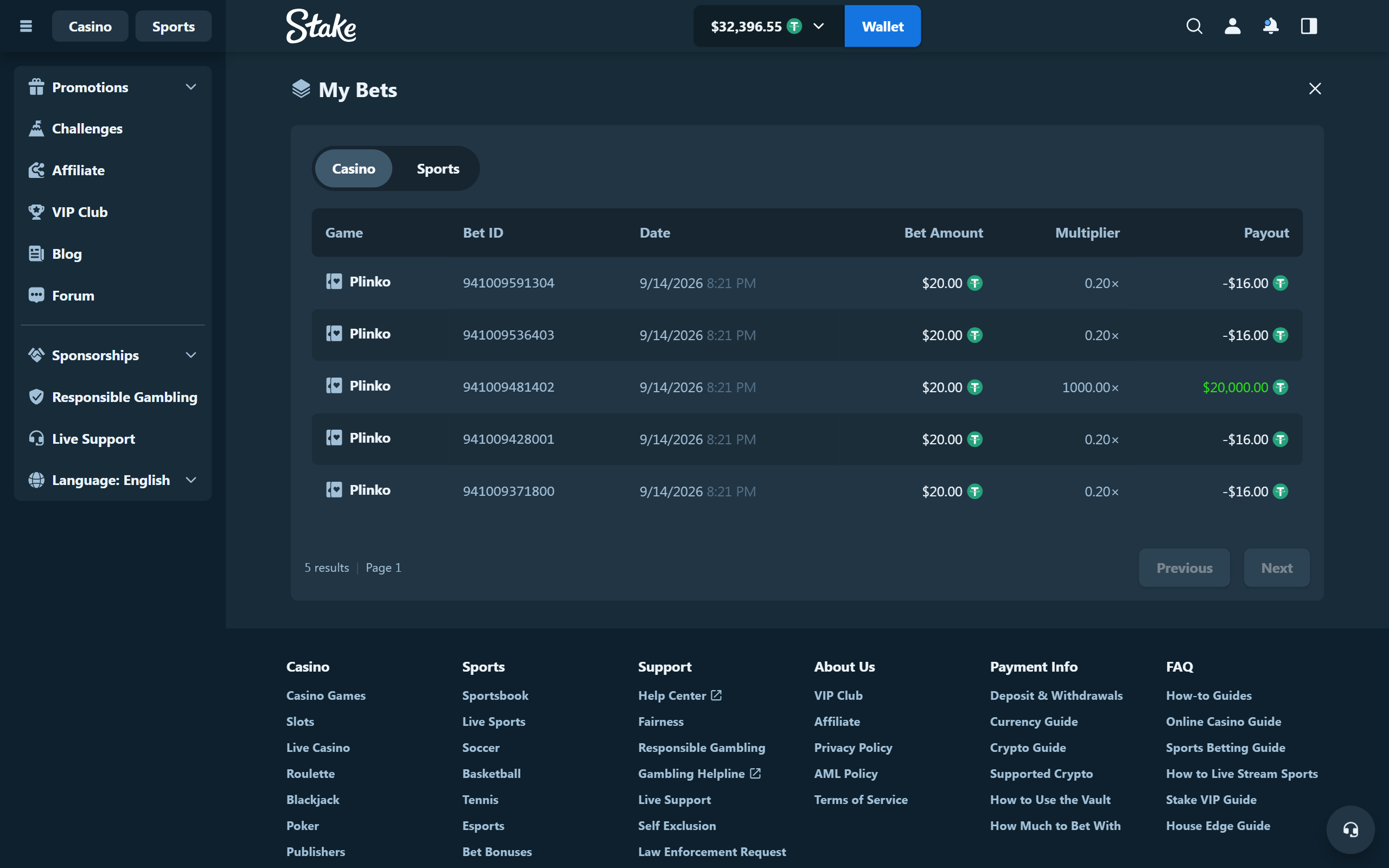Click the Bet Amount column header

point(944,233)
